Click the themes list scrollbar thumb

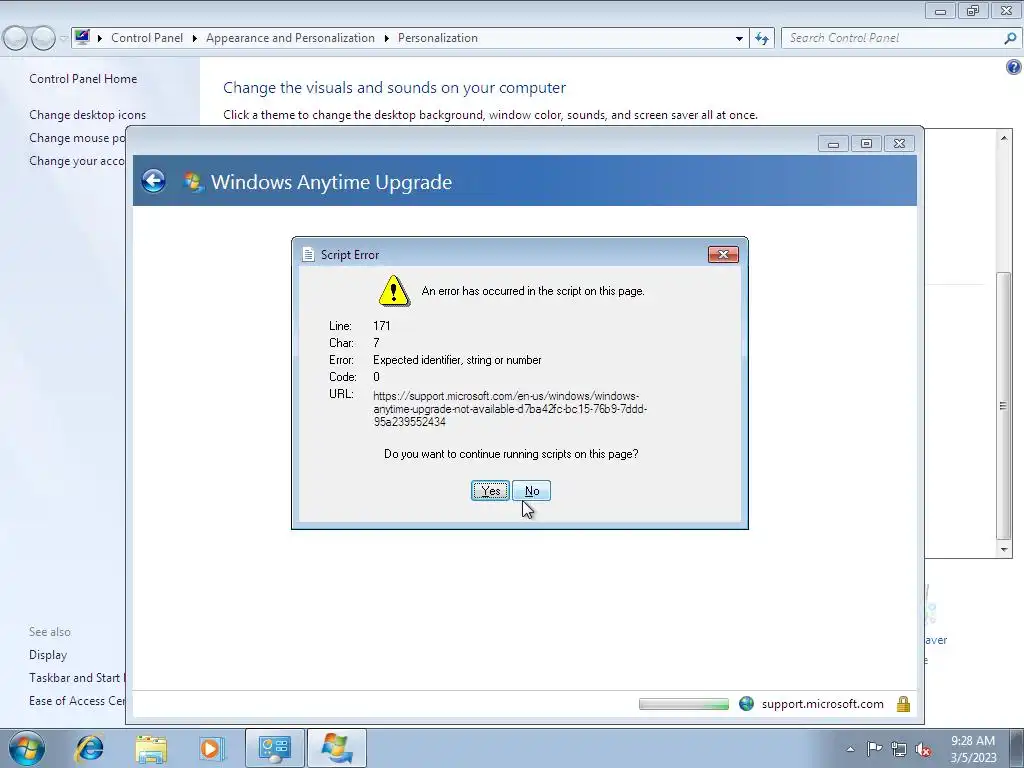pyautogui.click(x=1004, y=406)
